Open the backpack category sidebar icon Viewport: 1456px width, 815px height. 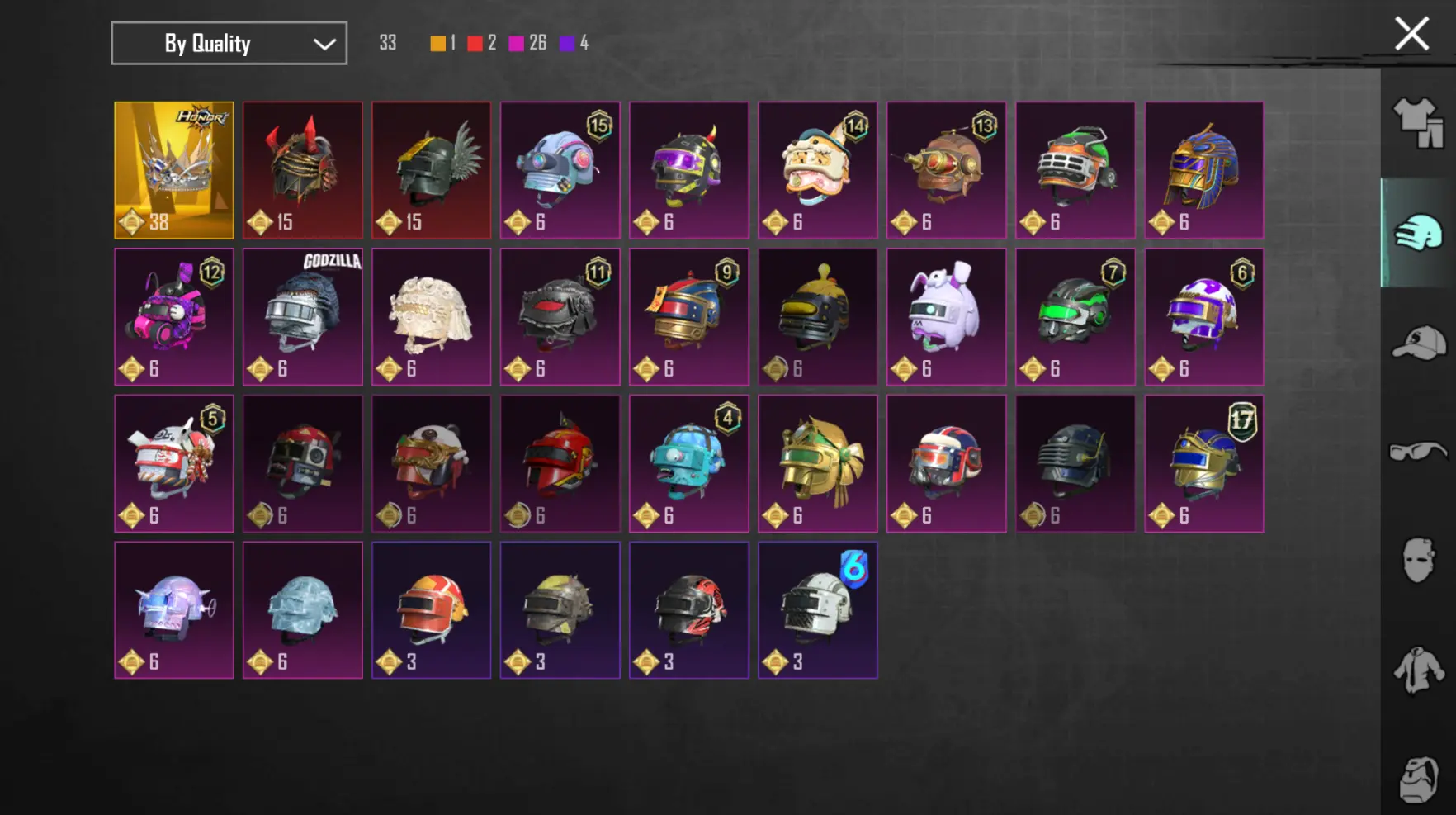pos(1418,779)
